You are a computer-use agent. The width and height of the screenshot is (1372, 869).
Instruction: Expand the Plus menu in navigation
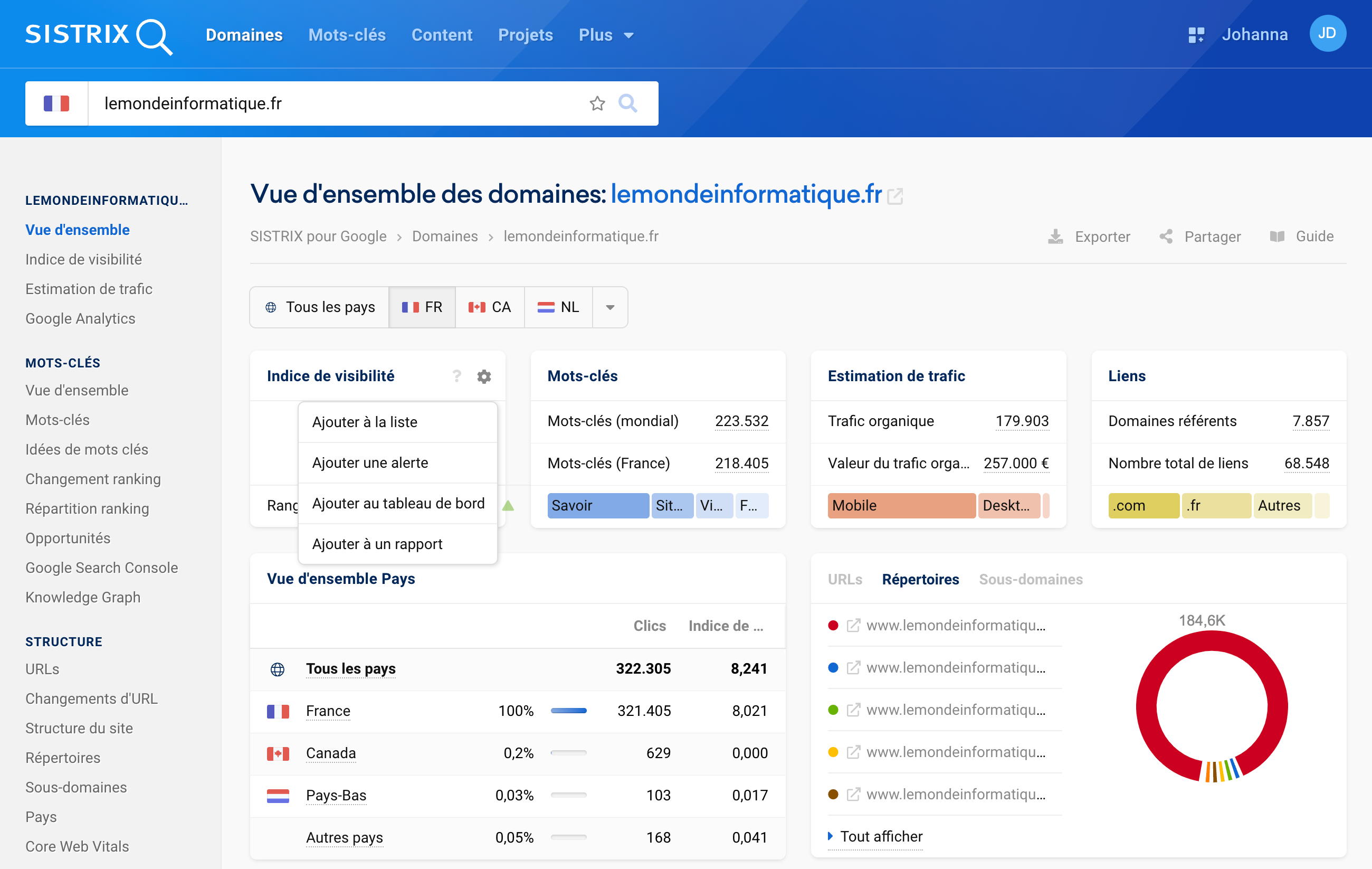pos(606,35)
